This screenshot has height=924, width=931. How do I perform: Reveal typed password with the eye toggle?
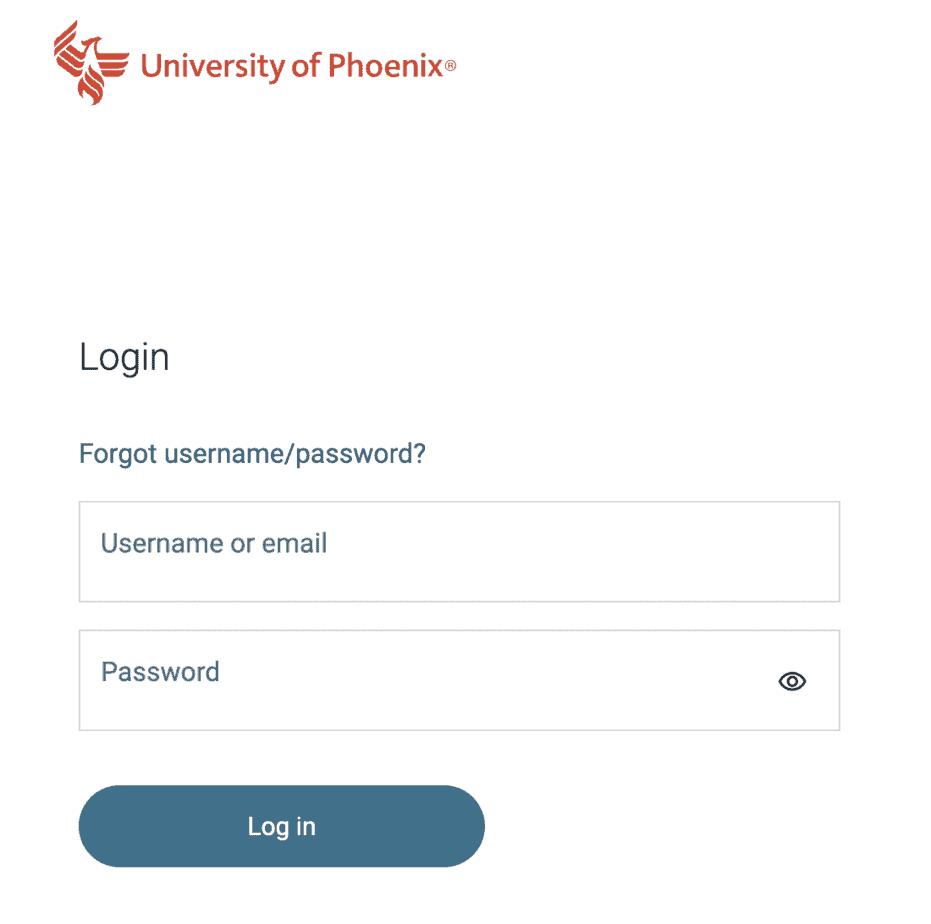pyautogui.click(x=791, y=681)
